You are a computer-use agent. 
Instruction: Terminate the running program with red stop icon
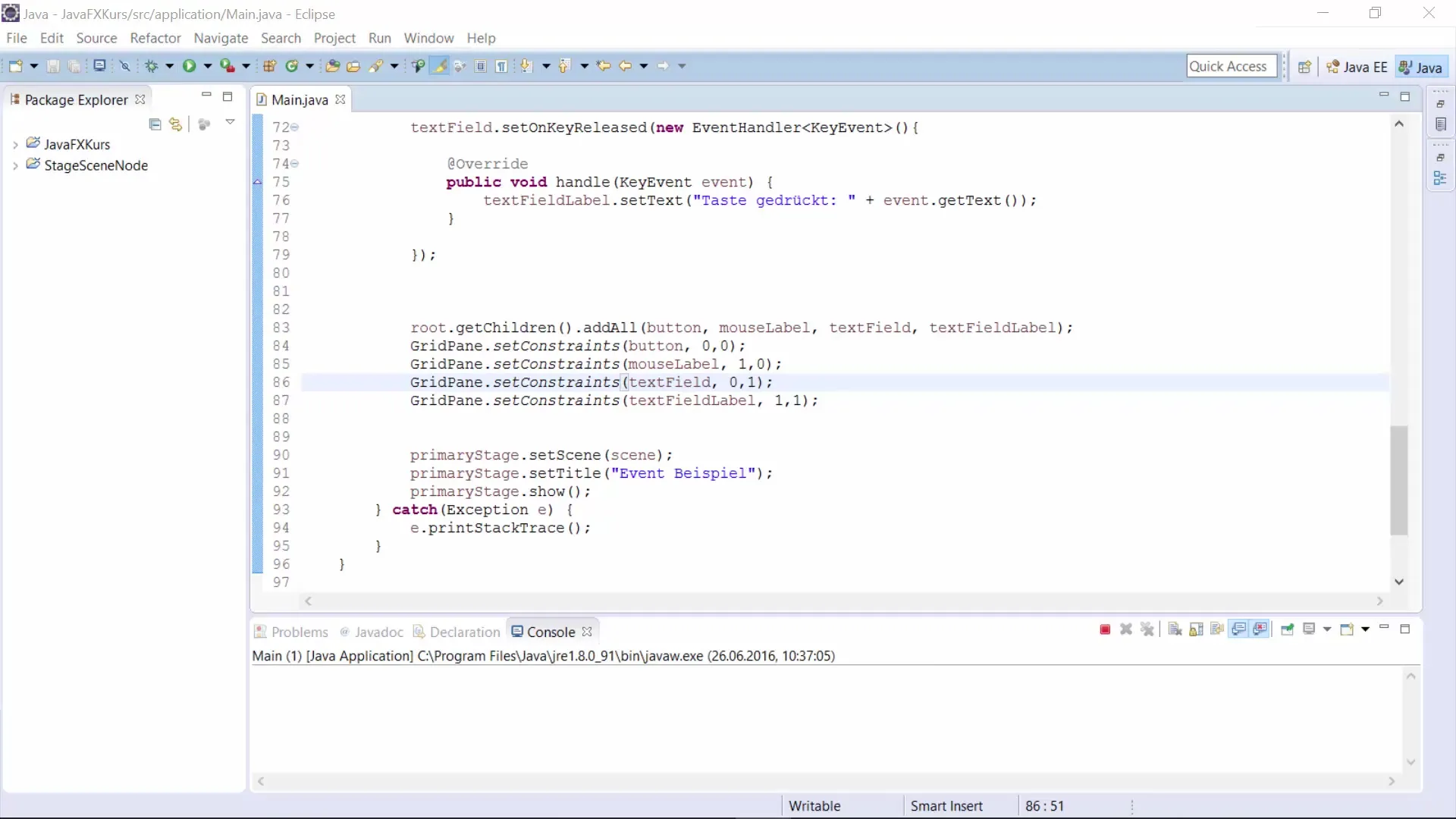pyautogui.click(x=1105, y=629)
